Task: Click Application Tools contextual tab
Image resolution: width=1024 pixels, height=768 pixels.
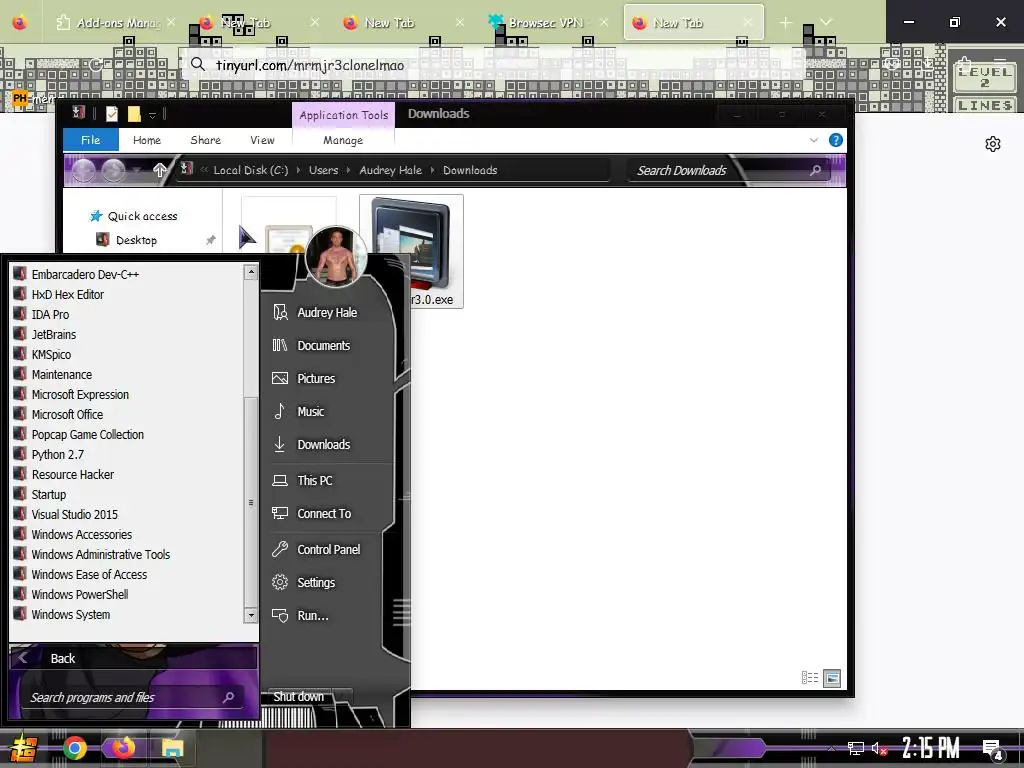Action: tap(344, 115)
